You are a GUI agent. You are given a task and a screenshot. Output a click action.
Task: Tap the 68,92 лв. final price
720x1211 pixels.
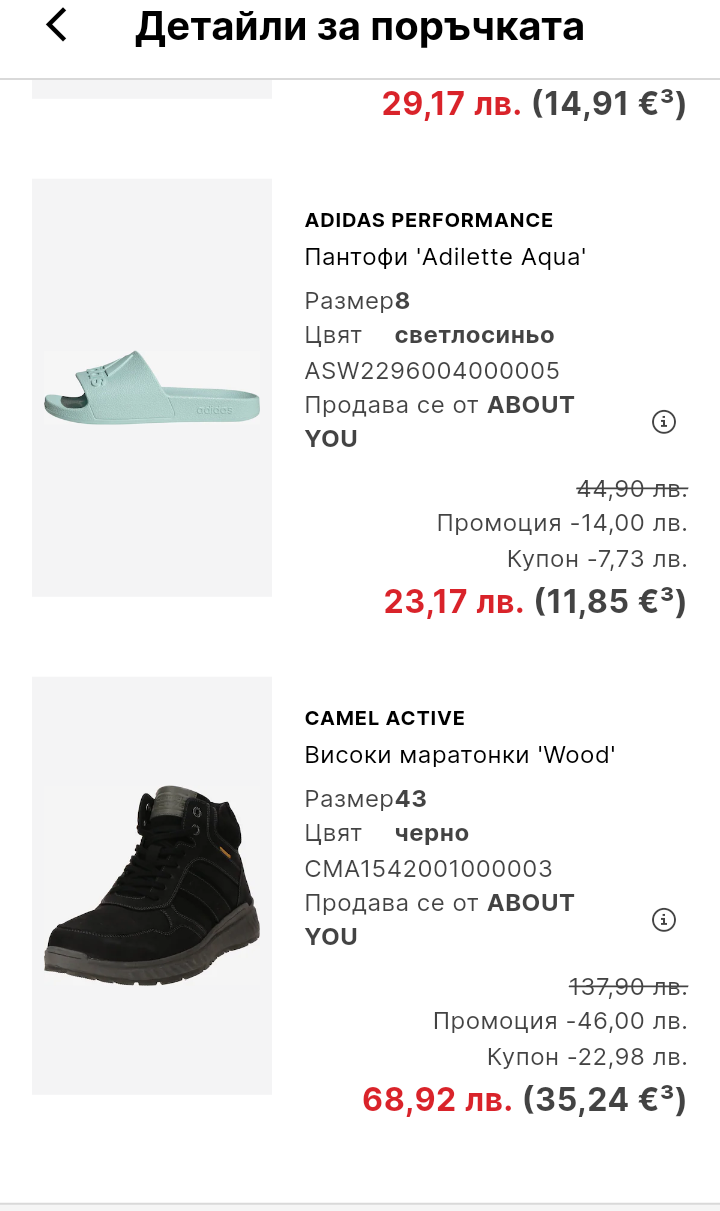coord(438,1099)
